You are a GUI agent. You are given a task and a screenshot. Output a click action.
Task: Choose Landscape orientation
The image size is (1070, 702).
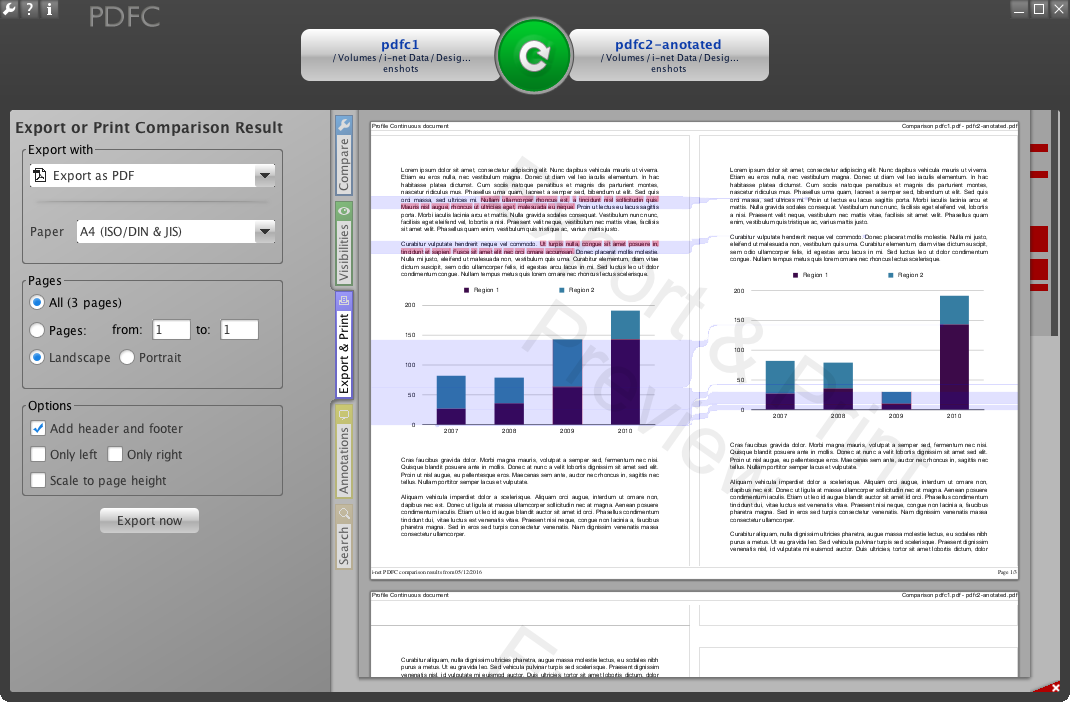click(37, 357)
